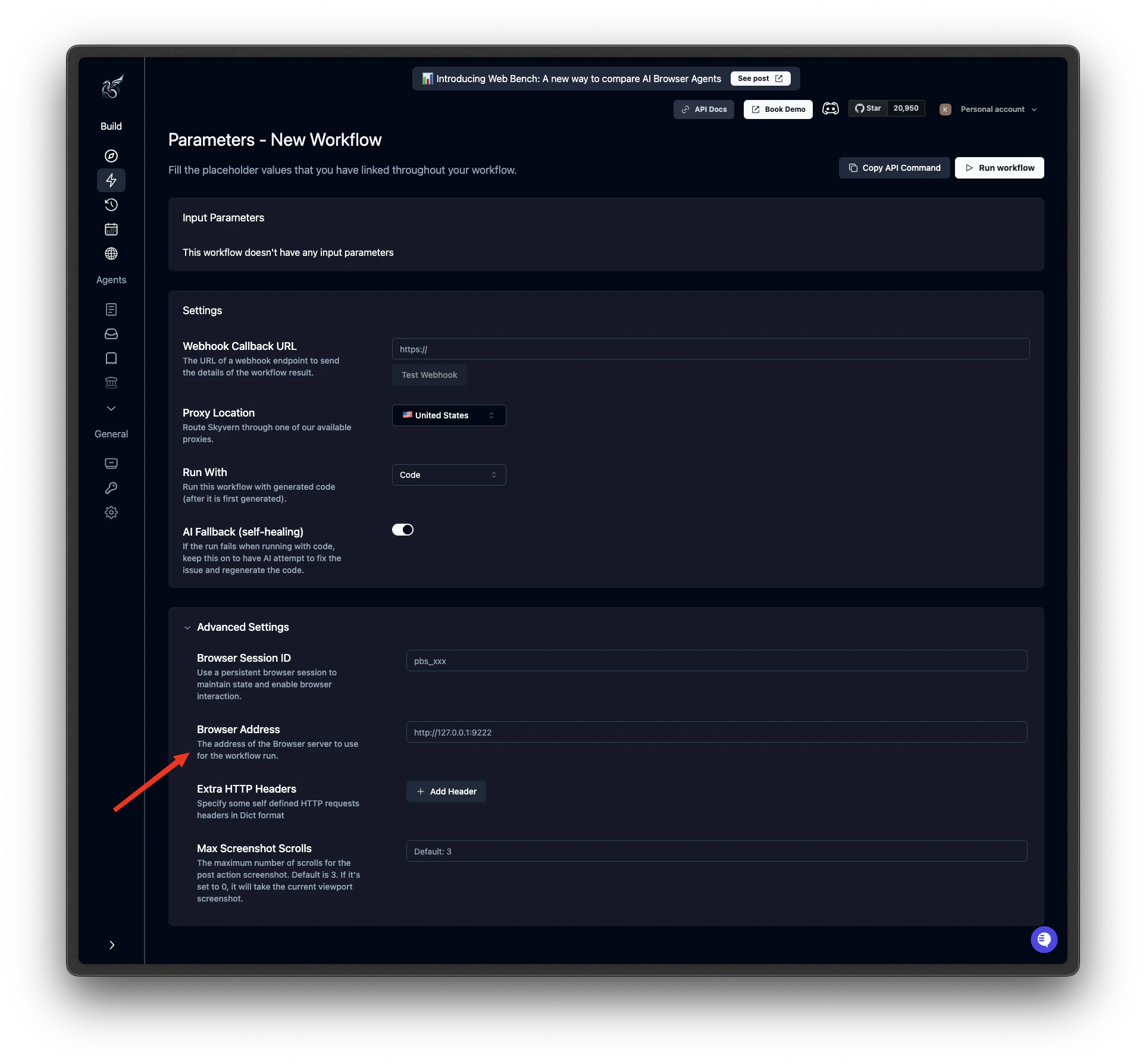Expand the Agents section chevron in sidebar
The height and width of the screenshot is (1064, 1146).
111,408
